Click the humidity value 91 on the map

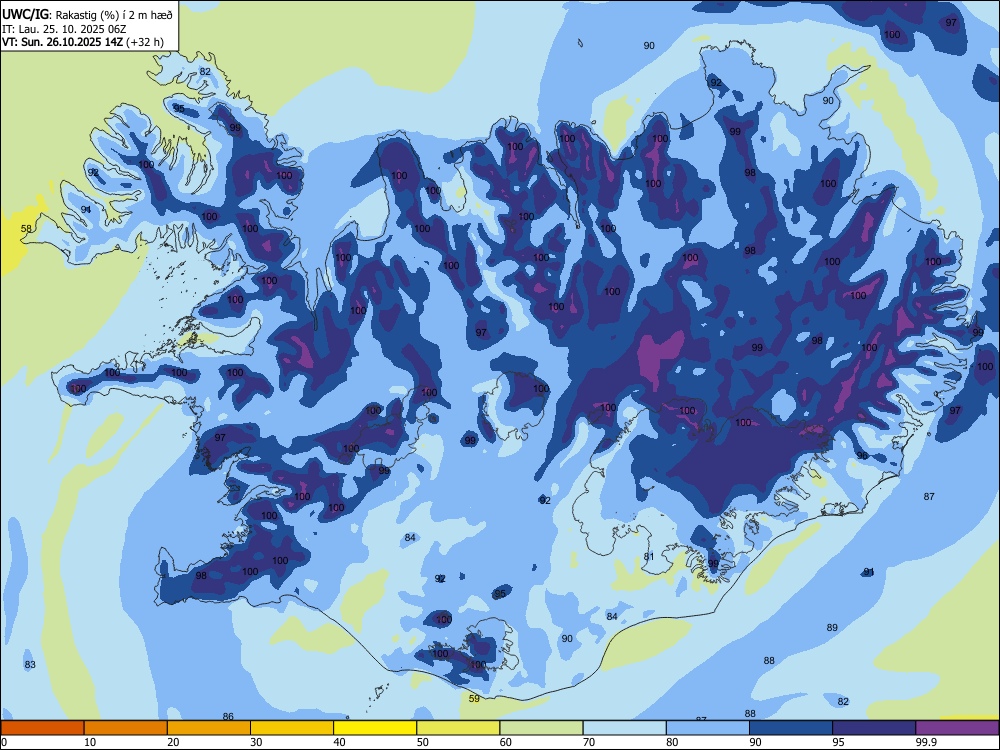coord(869,571)
